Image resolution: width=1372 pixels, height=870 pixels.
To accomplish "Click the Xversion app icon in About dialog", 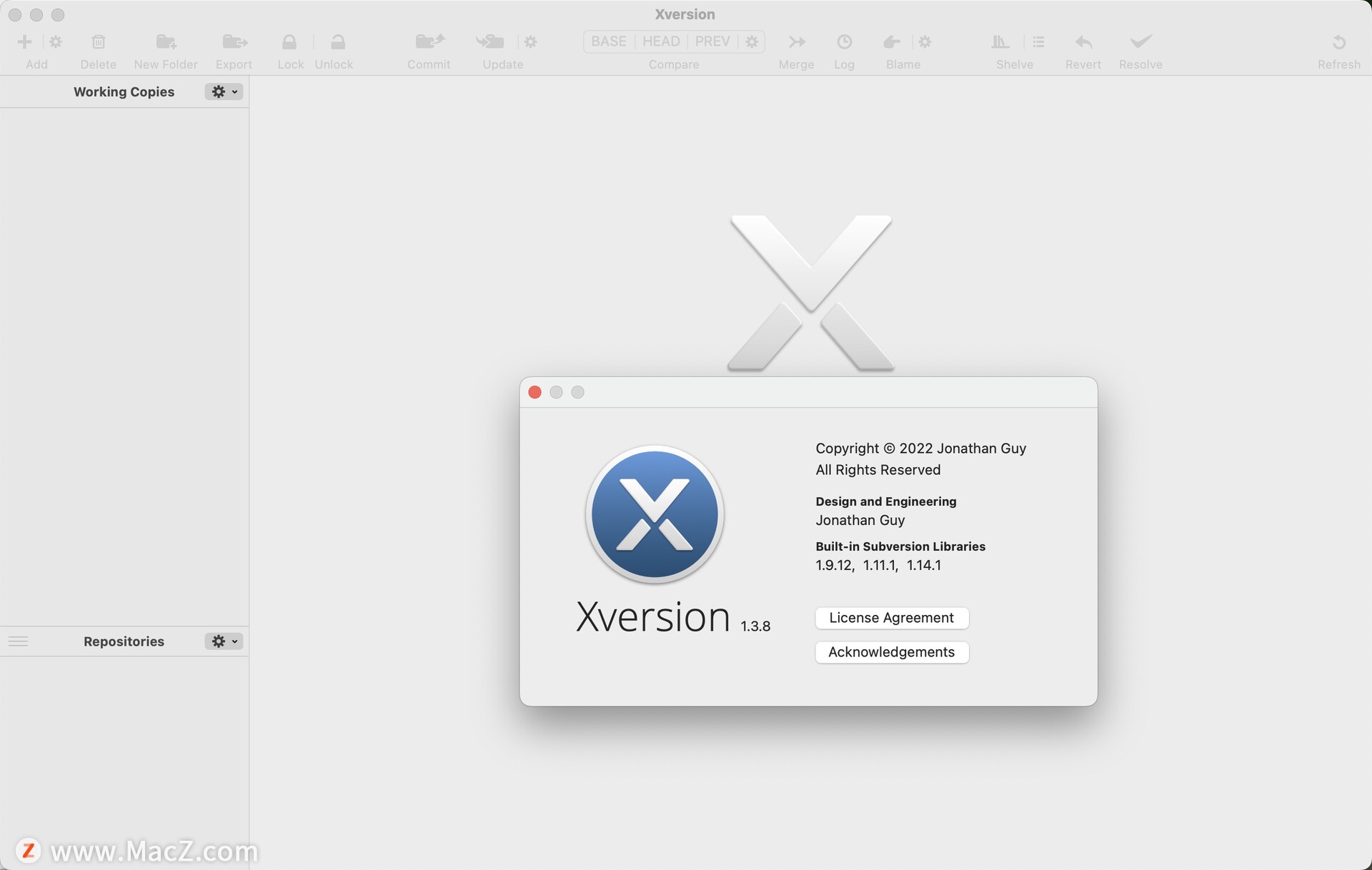I will [655, 514].
